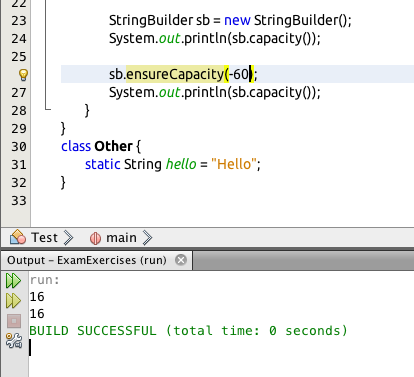
Task: Click line number 24 in gutter
Action: (x=19, y=39)
